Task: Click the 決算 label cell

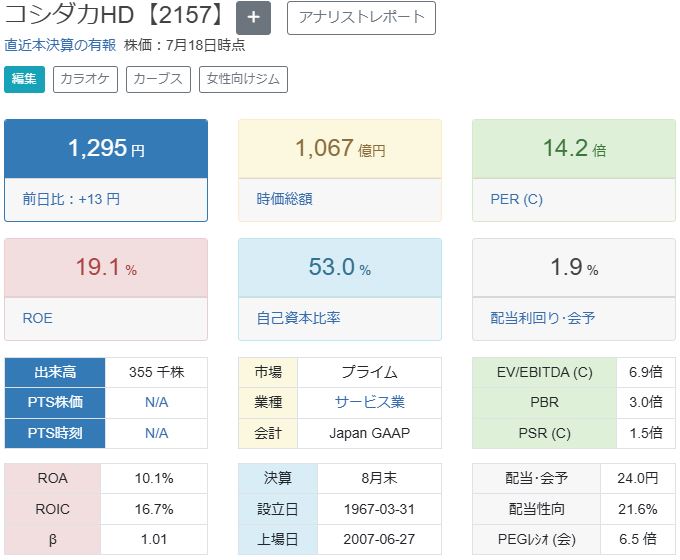Action: pyautogui.click(x=278, y=478)
